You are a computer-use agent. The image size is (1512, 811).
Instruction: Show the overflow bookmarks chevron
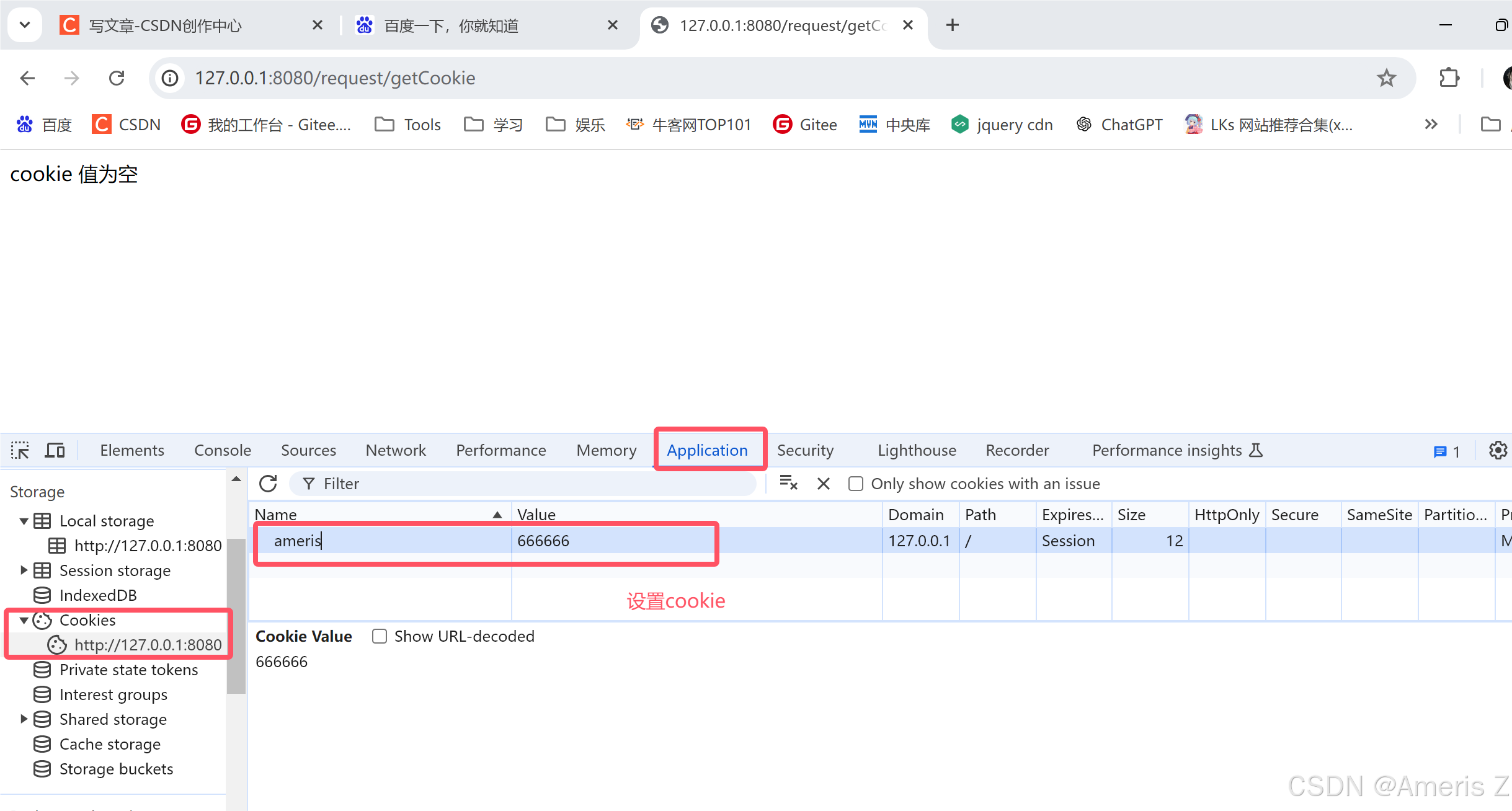click(x=1431, y=125)
